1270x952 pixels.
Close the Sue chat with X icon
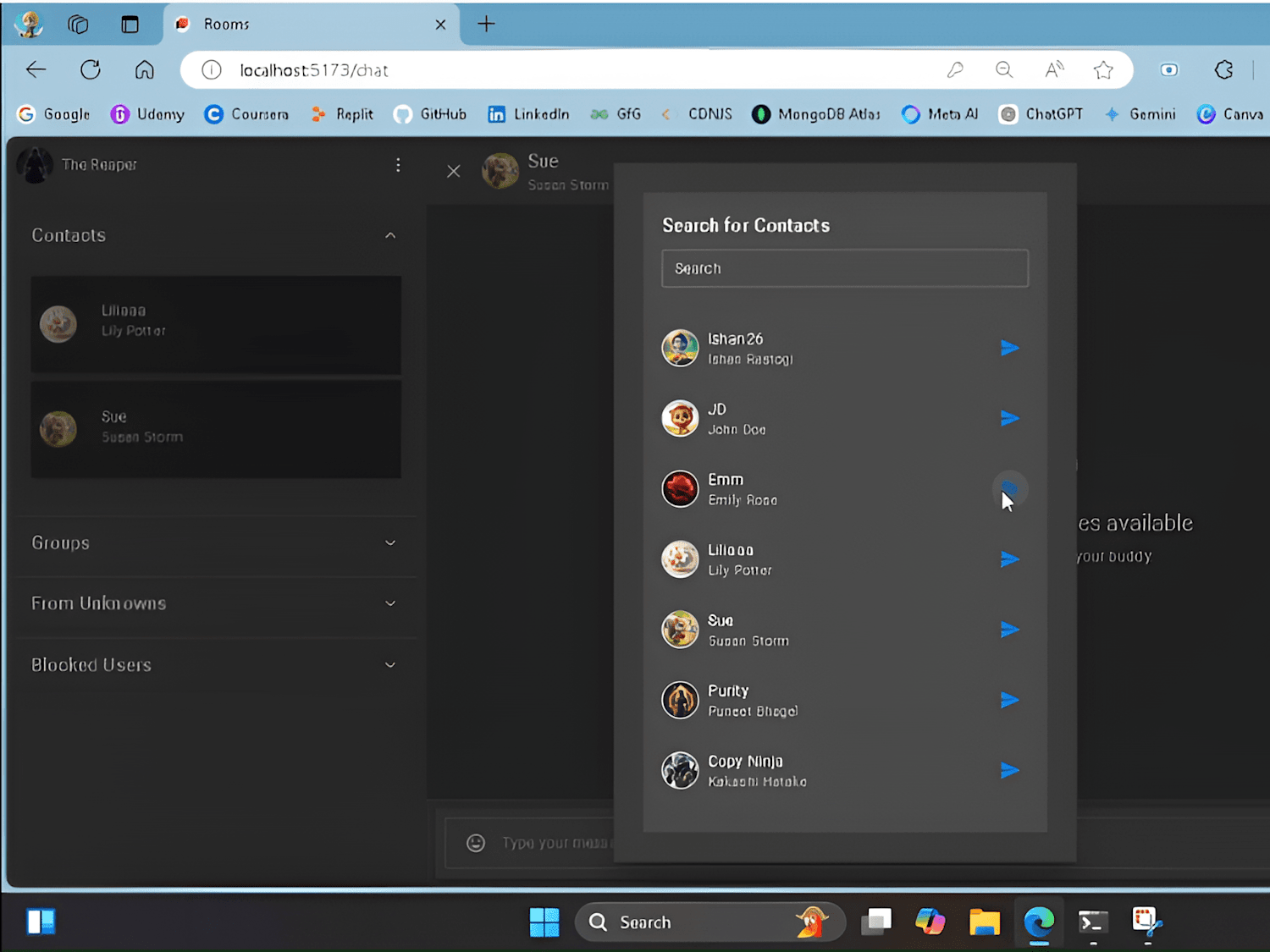pyautogui.click(x=454, y=171)
